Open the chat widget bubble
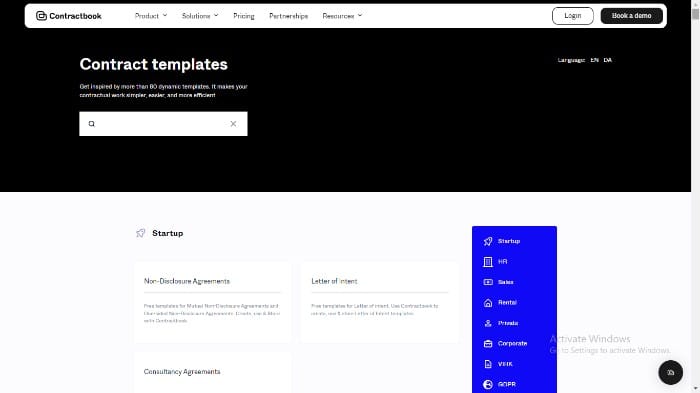 (670, 372)
